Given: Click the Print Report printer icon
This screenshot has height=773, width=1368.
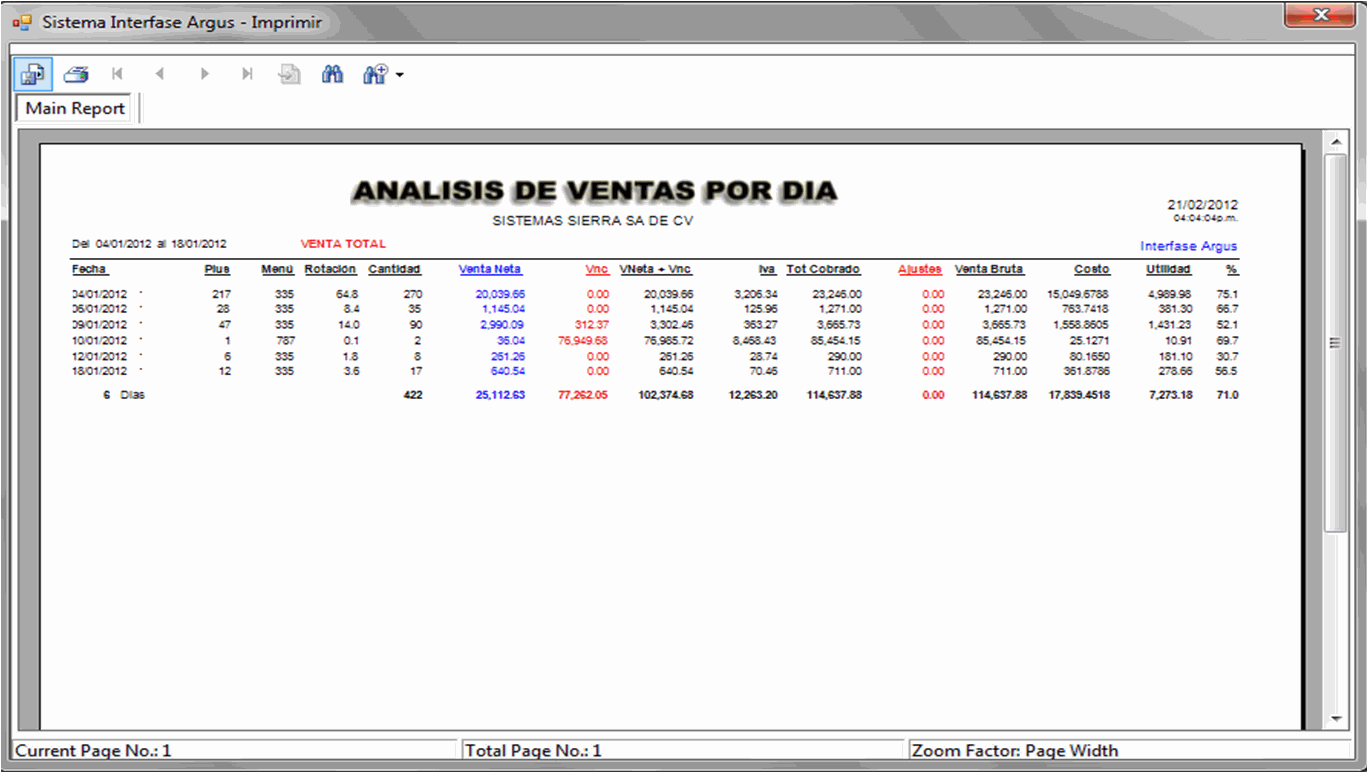Looking at the screenshot, I should click(x=76, y=74).
